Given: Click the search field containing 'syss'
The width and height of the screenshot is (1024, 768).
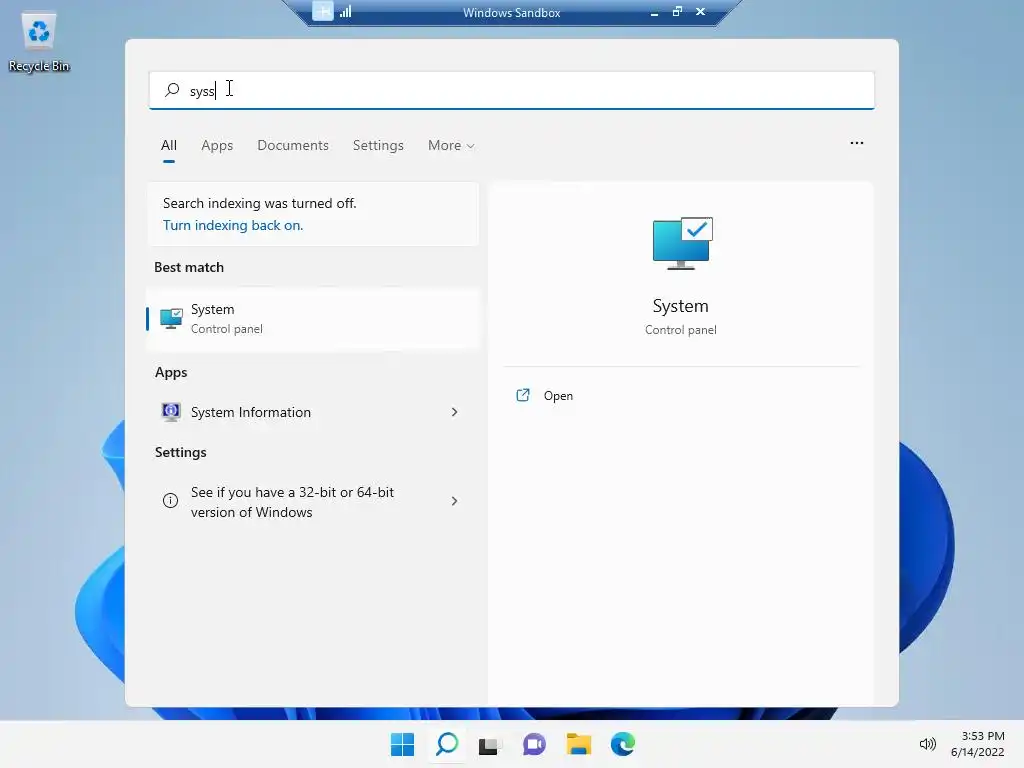Looking at the screenshot, I should [511, 90].
